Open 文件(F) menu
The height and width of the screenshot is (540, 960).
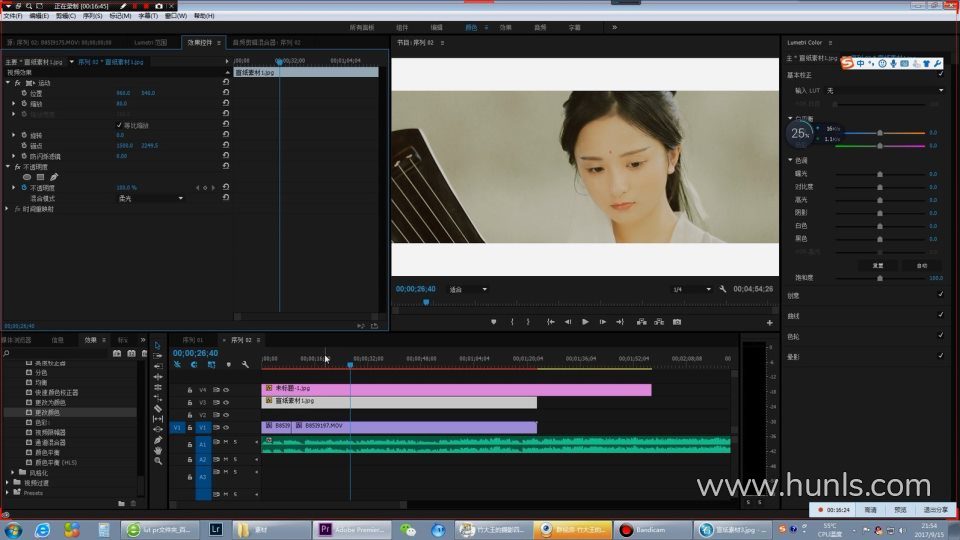point(12,16)
